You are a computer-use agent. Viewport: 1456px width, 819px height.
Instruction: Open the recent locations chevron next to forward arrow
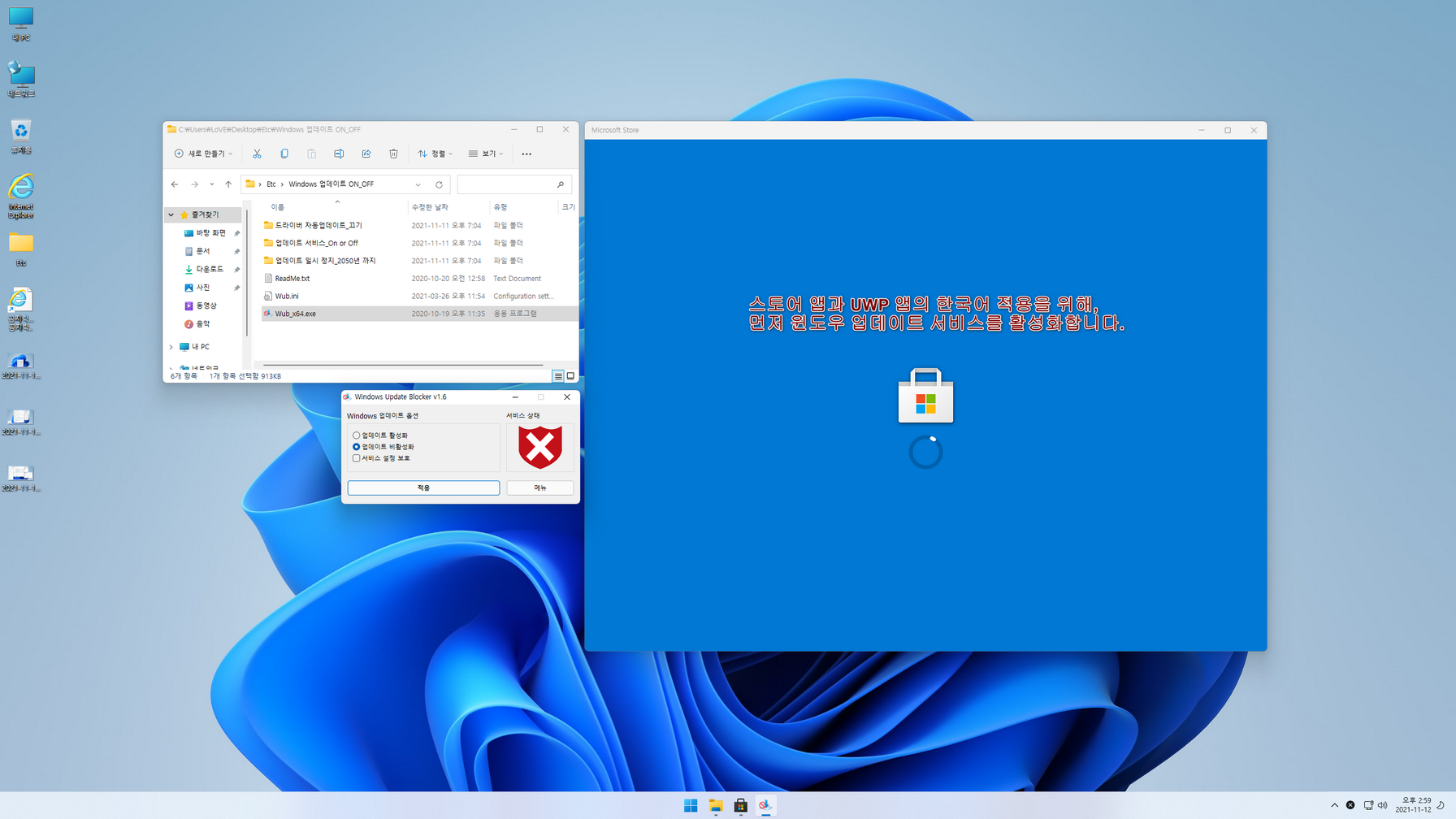click(211, 184)
